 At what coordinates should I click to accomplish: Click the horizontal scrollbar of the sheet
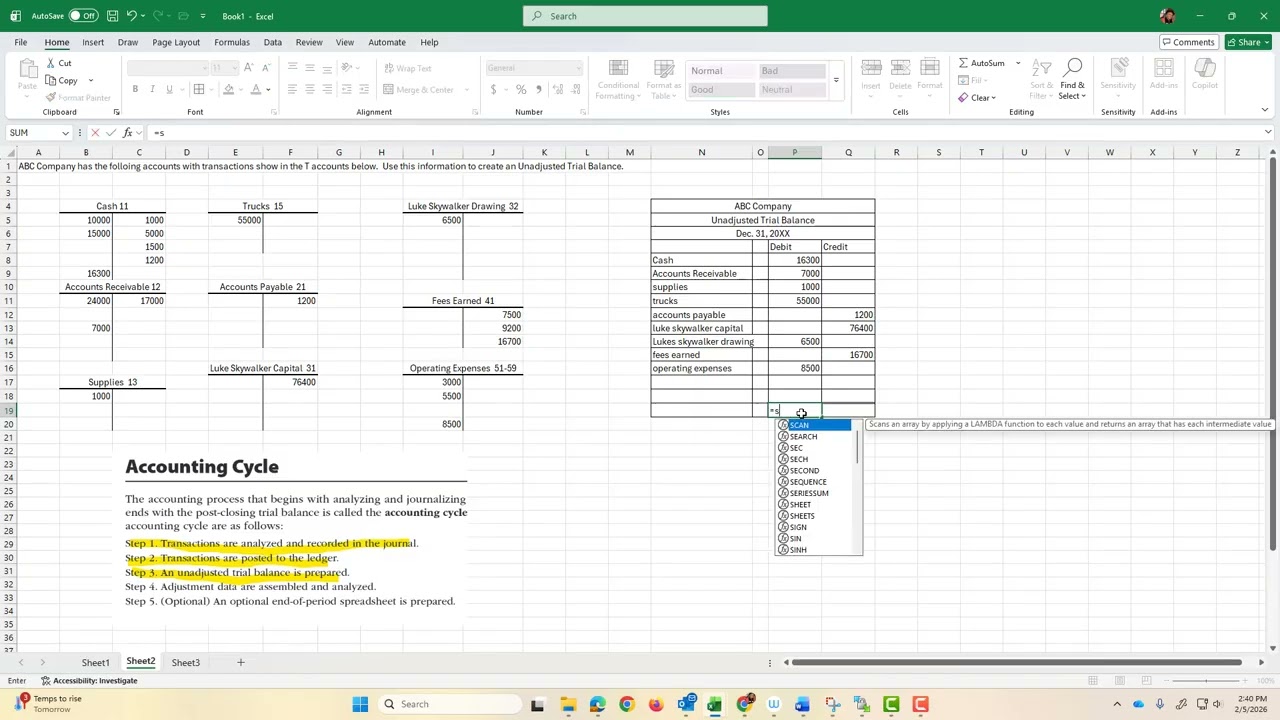click(1016, 662)
